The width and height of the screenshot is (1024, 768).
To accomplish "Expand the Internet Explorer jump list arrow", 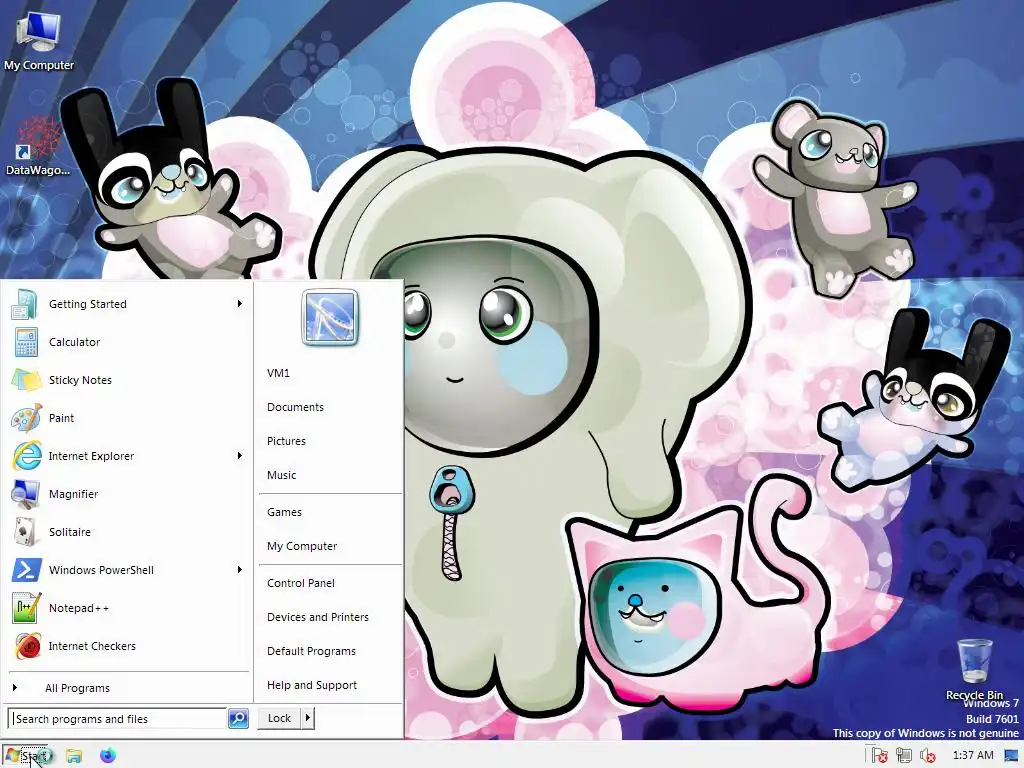I will 240,456.
